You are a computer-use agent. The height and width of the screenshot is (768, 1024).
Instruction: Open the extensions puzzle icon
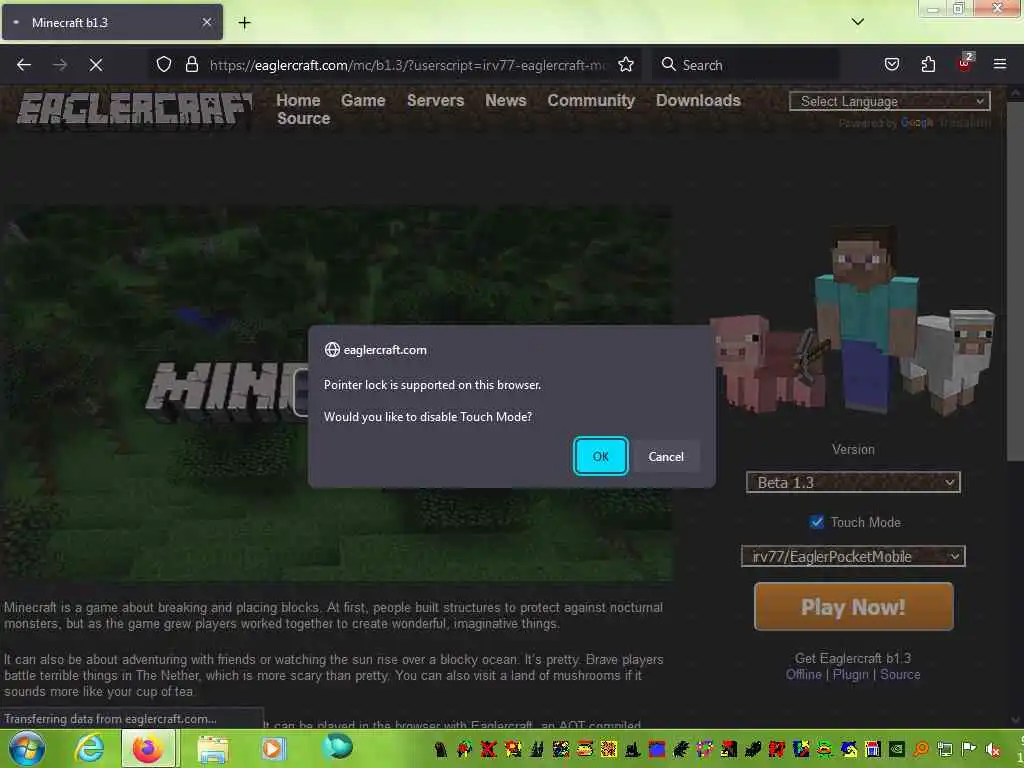tap(928, 64)
